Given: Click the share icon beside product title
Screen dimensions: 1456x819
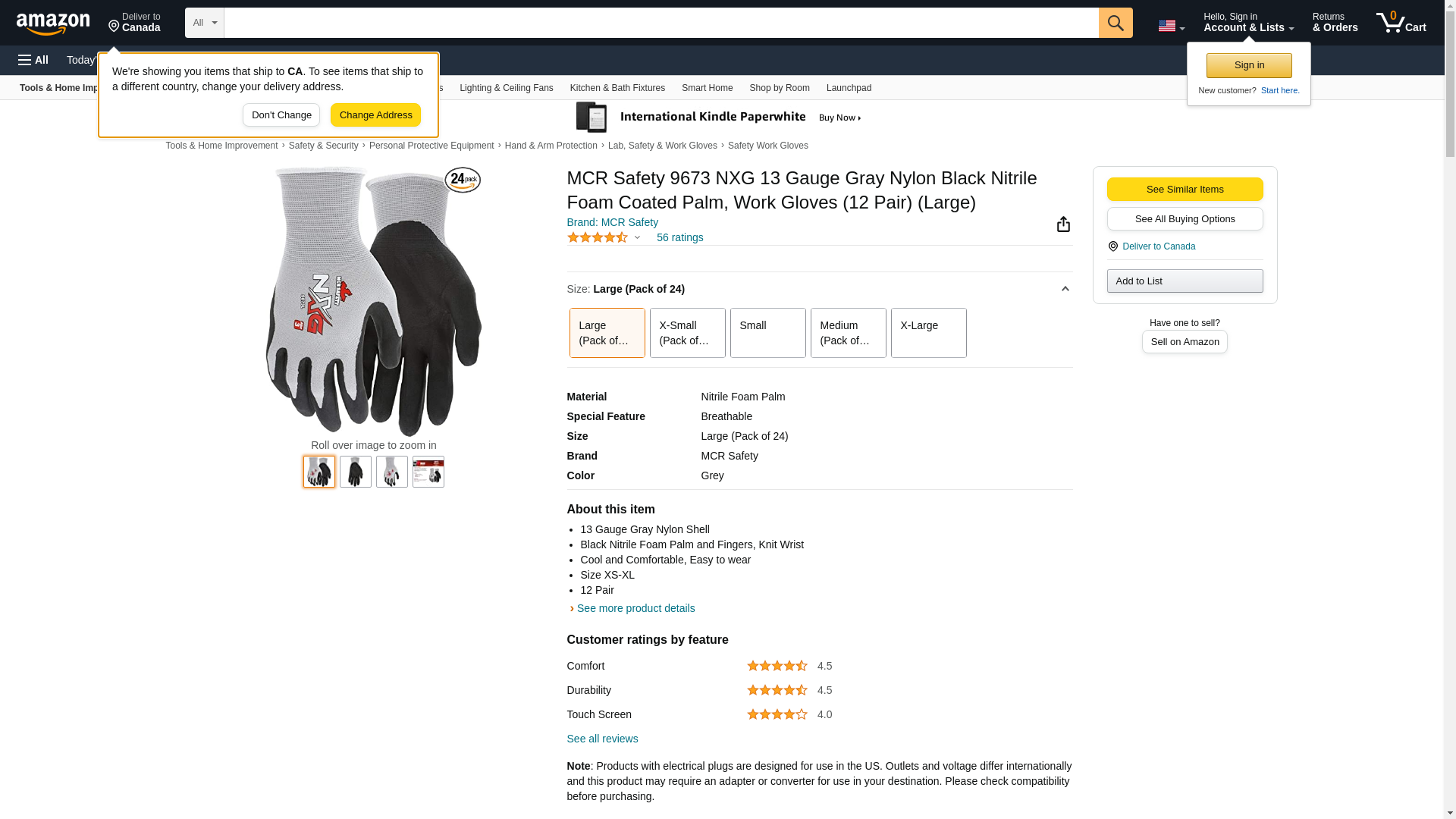Looking at the screenshot, I should (1063, 224).
